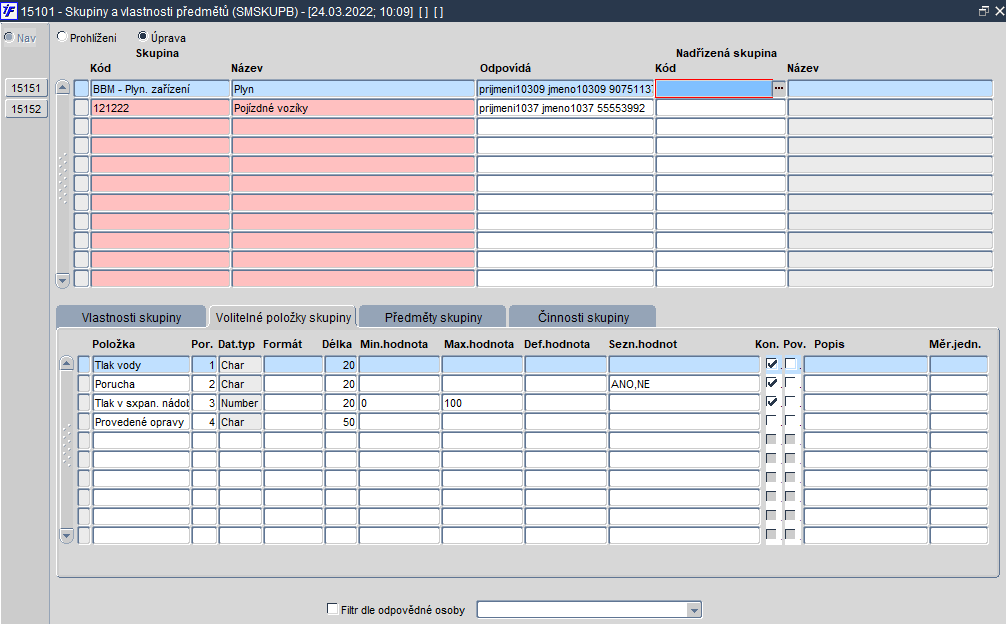This screenshot has height=624, width=1006.
Task: Click the Formát field in the Provedené opravy row
Action: pos(293,422)
